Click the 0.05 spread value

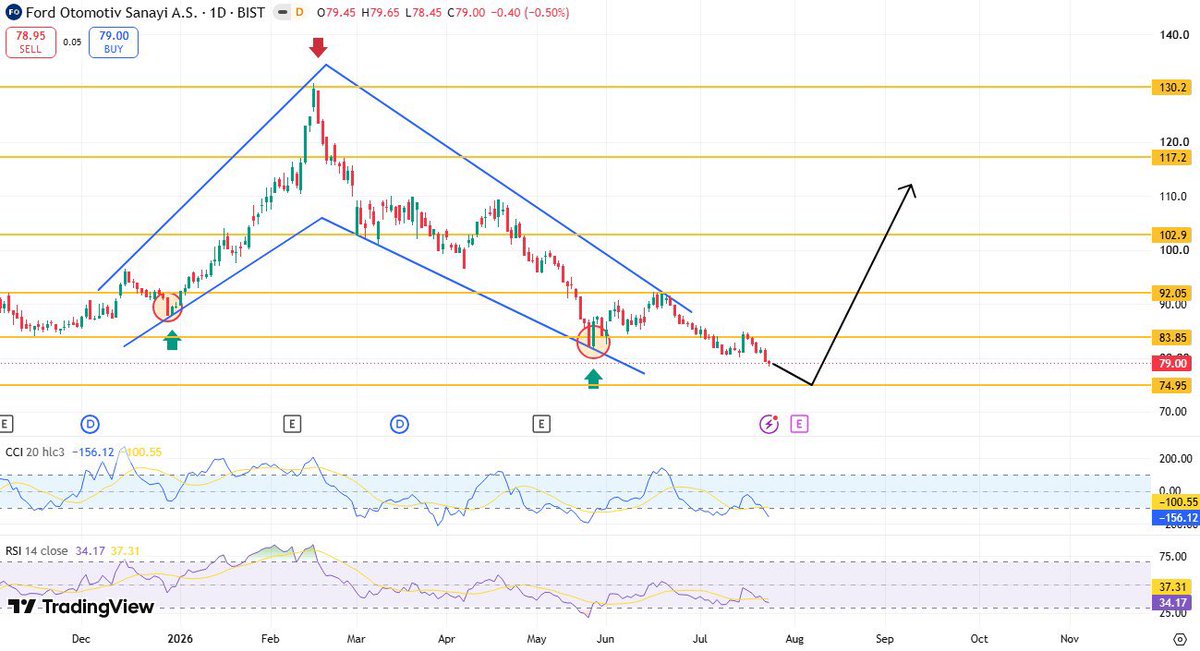tap(72, 42)
